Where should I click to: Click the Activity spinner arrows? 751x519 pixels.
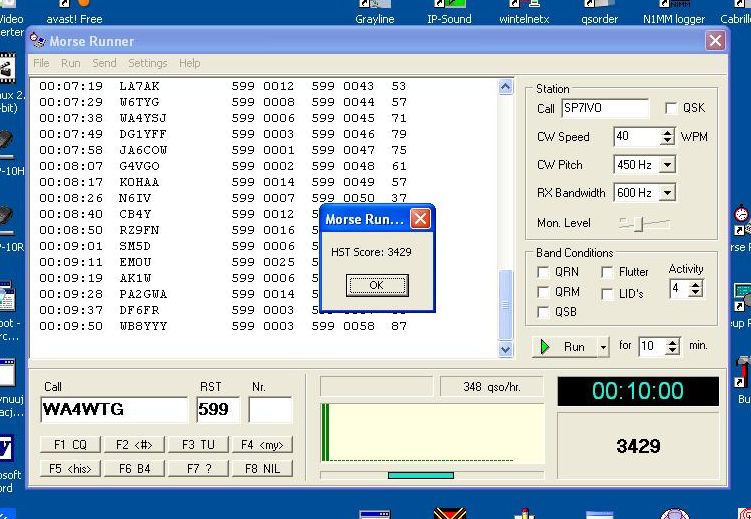[695, 289]
